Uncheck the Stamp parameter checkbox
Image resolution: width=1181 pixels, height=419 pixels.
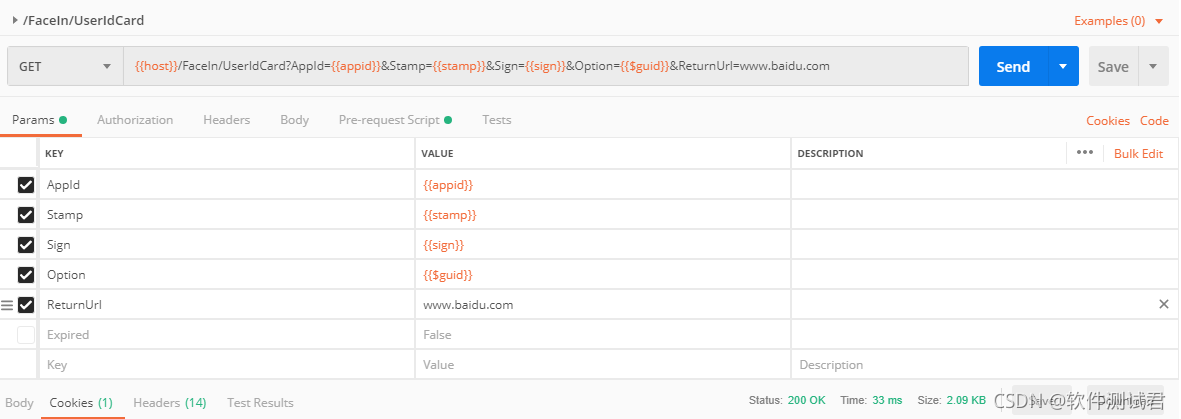tap(26, 215)
